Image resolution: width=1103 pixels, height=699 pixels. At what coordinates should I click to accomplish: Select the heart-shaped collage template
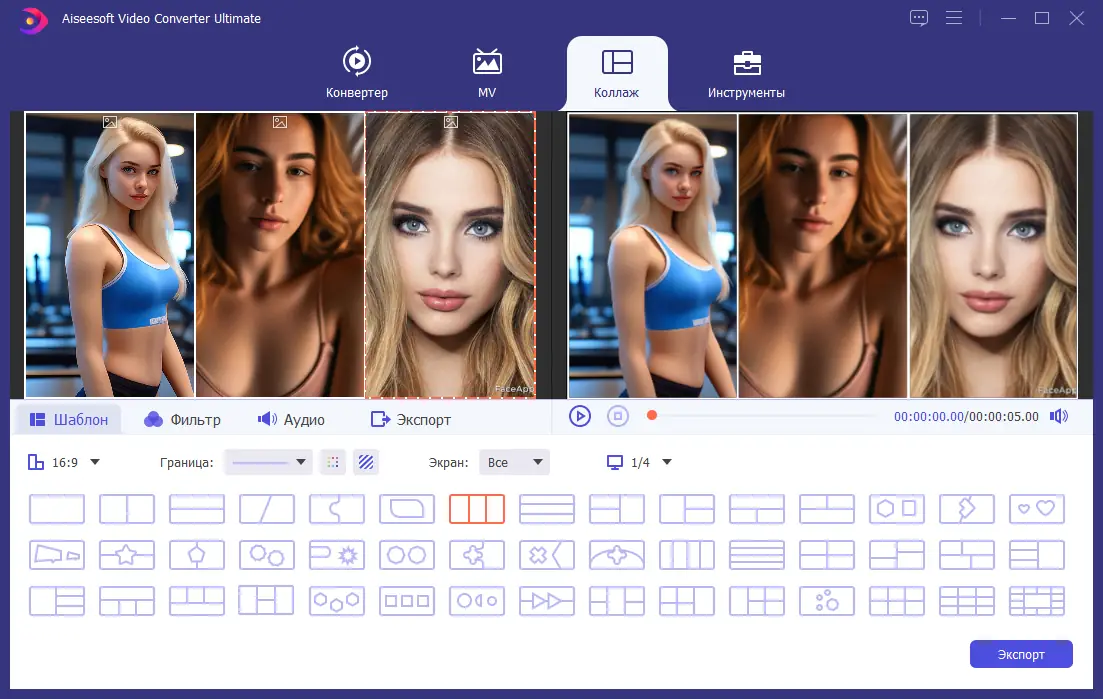point(1037,509)
